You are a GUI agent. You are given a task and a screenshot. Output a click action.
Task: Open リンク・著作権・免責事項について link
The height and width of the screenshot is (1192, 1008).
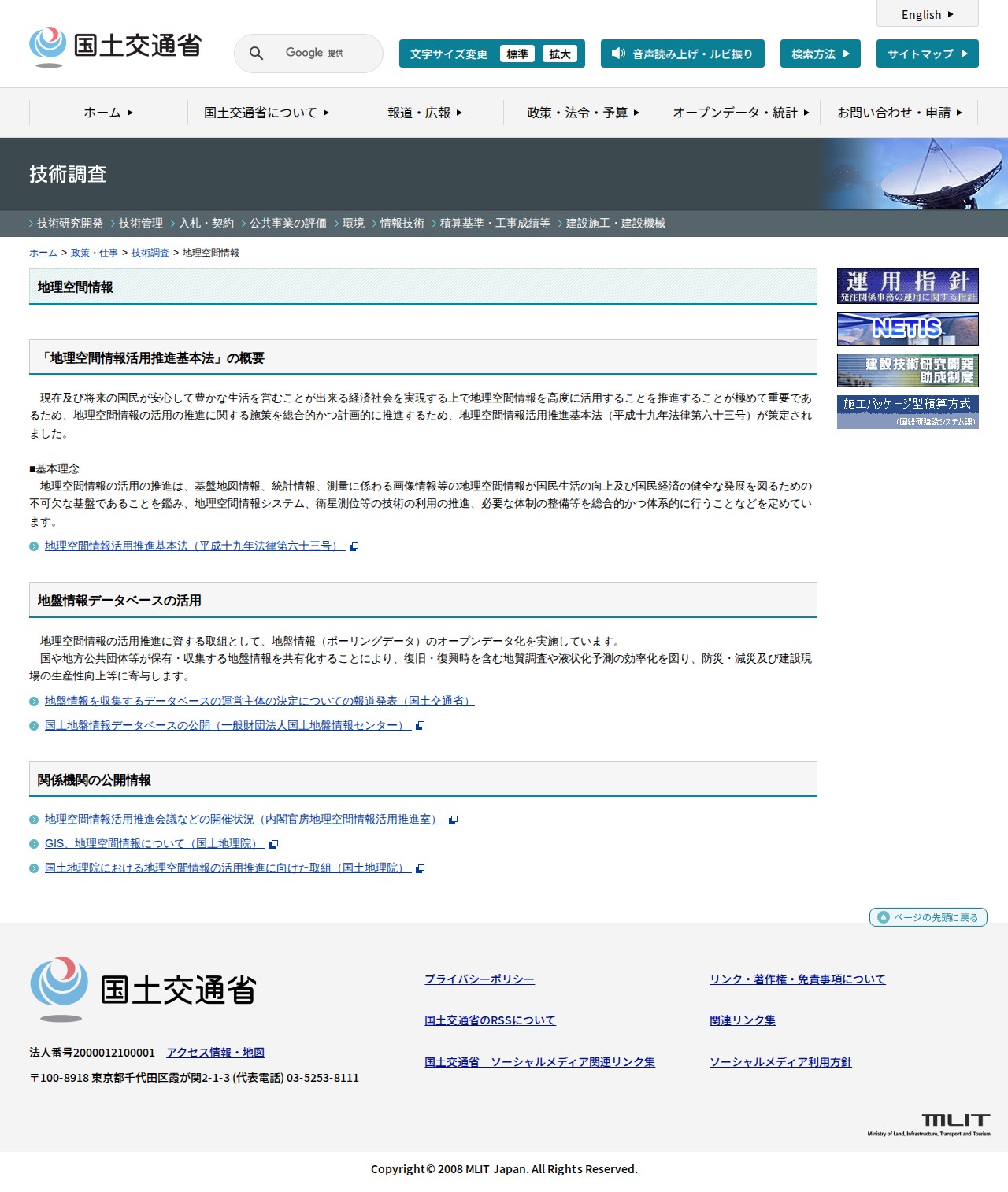click(798, 979)
